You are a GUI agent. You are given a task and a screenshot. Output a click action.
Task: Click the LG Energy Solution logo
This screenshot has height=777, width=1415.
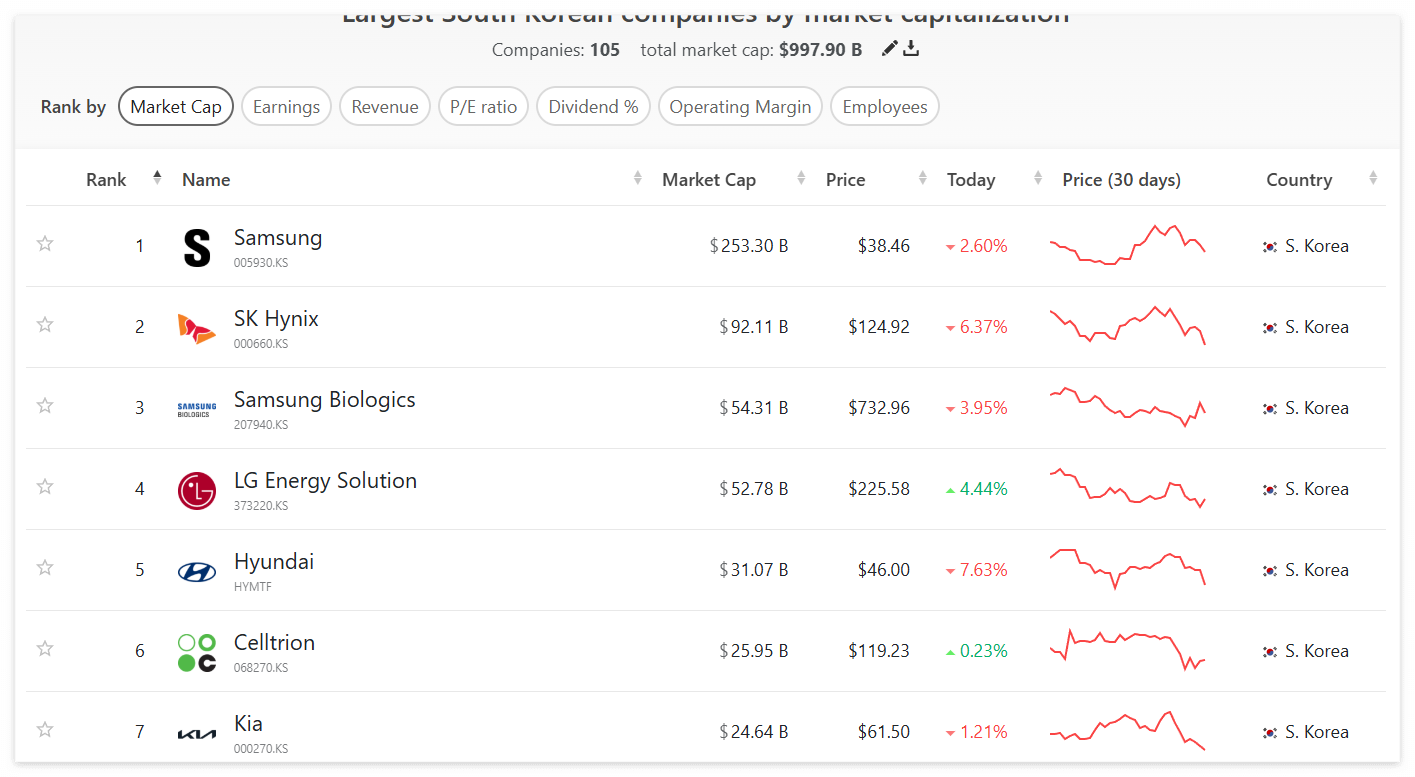tap(197, 490)
